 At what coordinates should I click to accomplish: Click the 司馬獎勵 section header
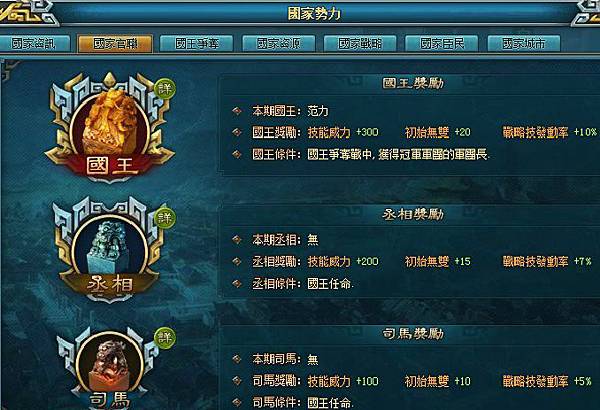(x=413, y=333)
